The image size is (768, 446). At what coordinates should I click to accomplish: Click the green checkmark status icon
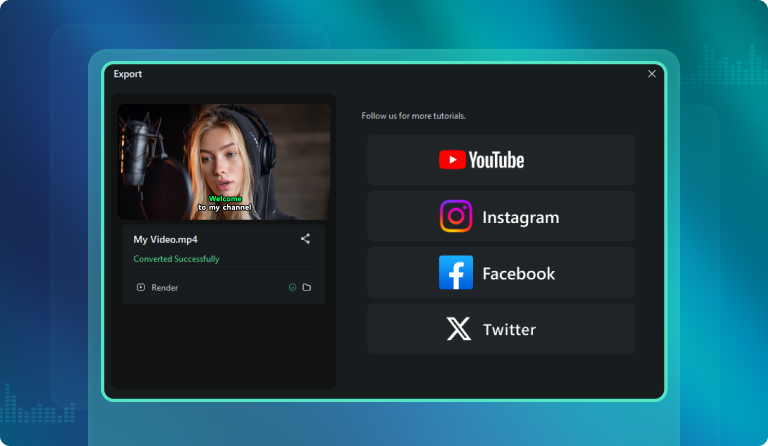click(292, 287)
